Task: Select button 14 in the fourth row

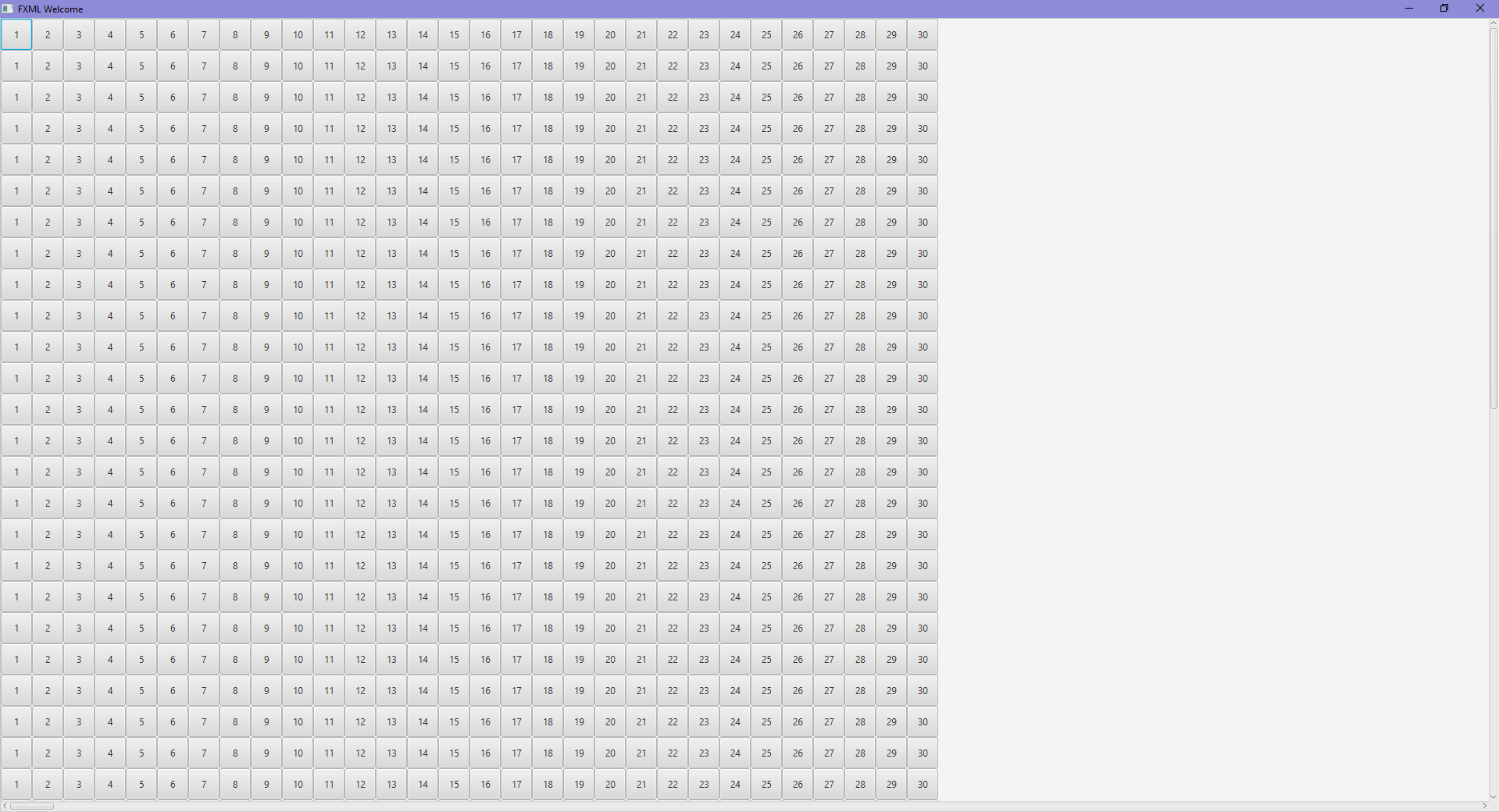Action: (423, 128)
